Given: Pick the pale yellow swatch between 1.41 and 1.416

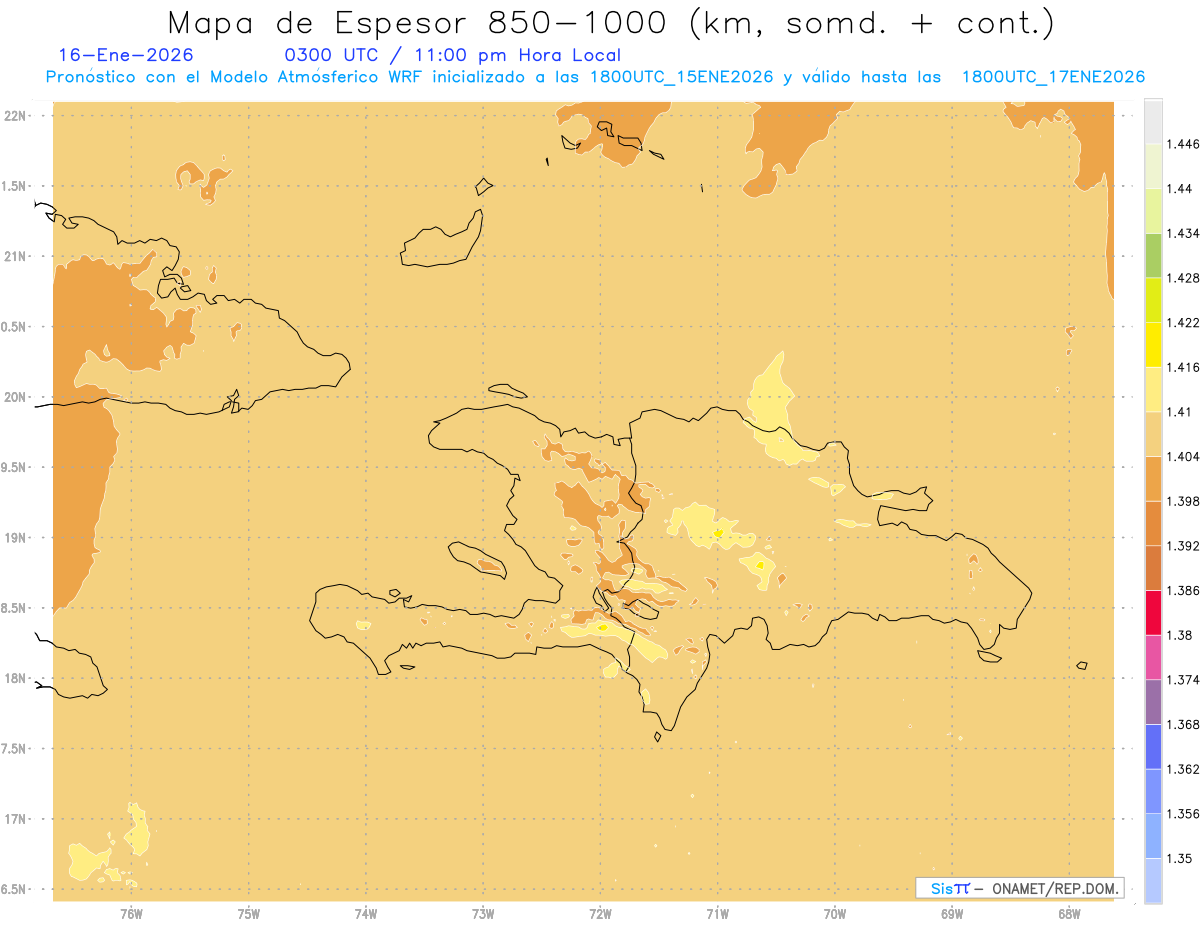Looking at the screenshot, I should point(1153,389).
